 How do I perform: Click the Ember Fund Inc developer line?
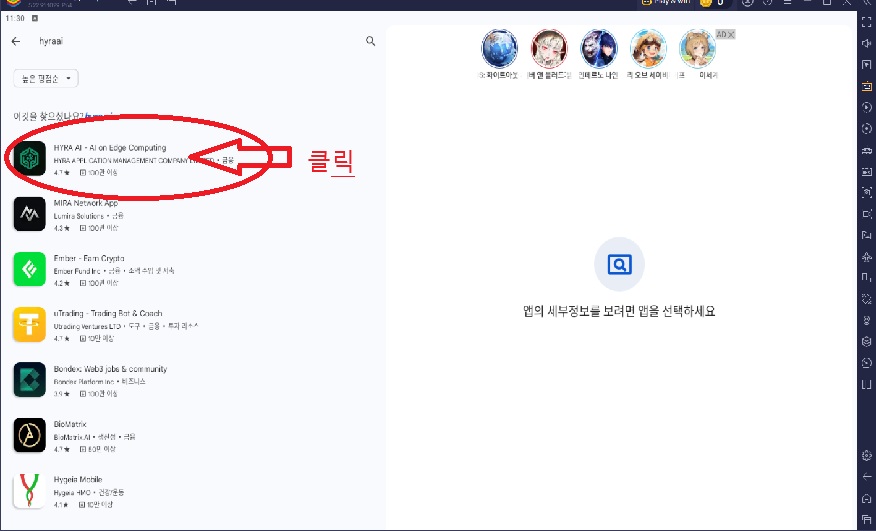click(114, 271)
